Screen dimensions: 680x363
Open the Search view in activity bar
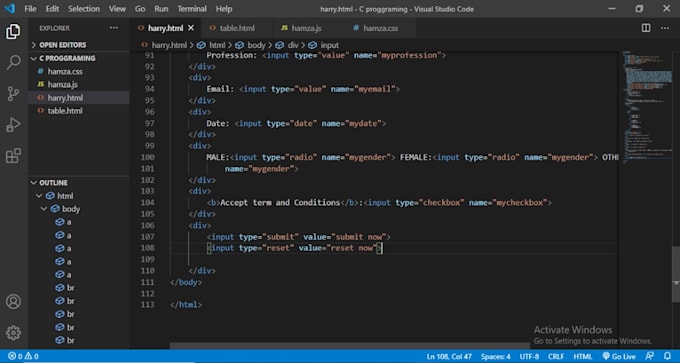pyautogui.click(x=13, y=62)
